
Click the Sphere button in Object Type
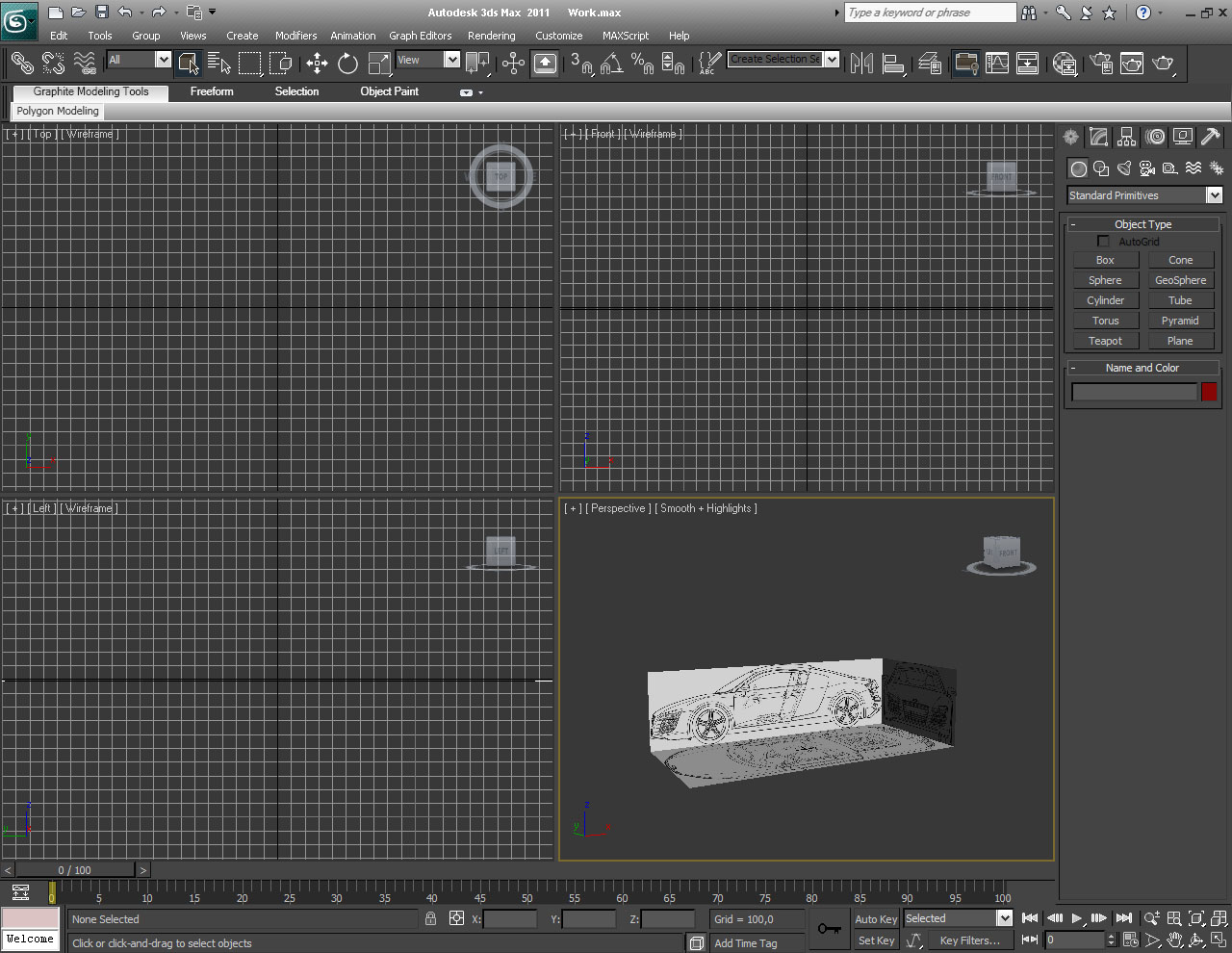pos(1105,280)
